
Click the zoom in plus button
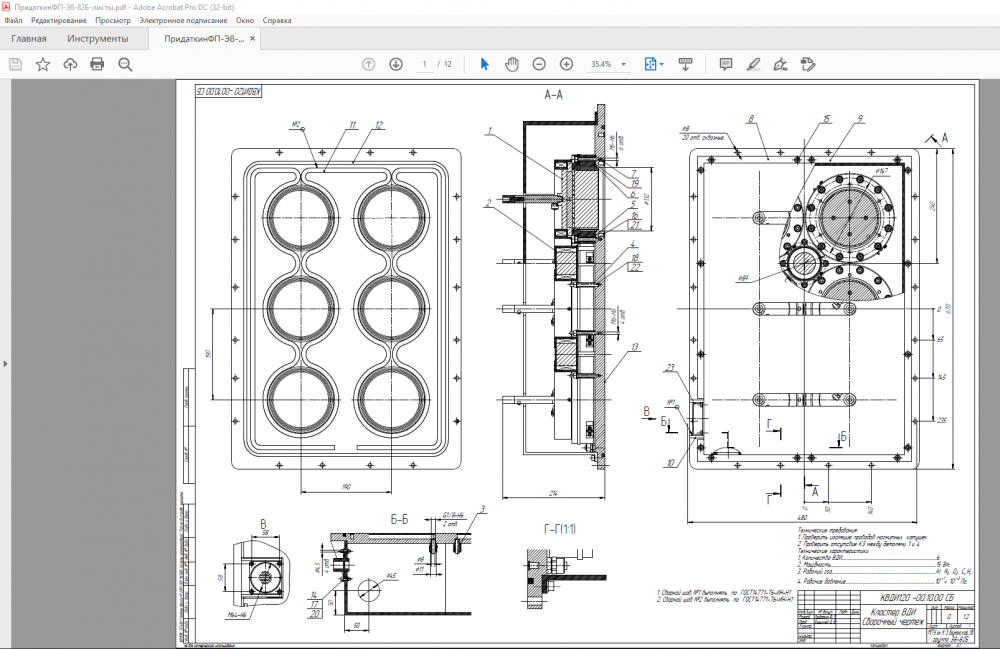coord(566,64)
